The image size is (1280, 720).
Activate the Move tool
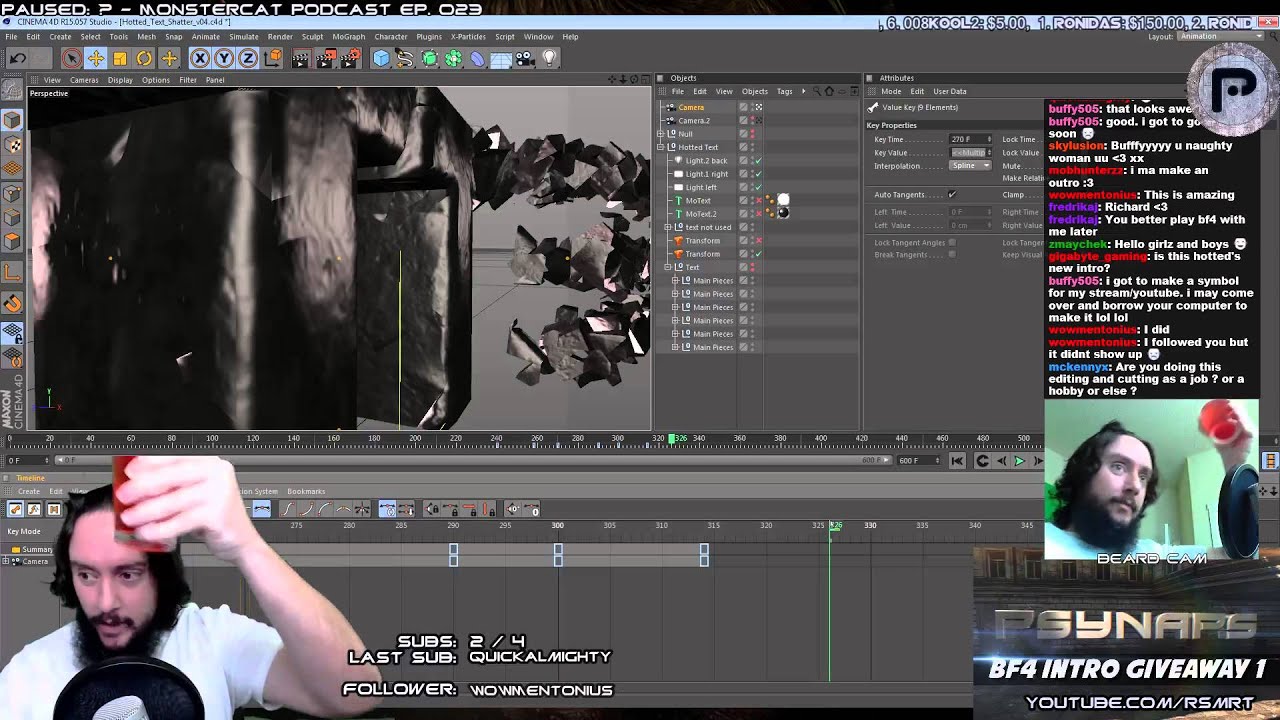click(x=96, y=59)
